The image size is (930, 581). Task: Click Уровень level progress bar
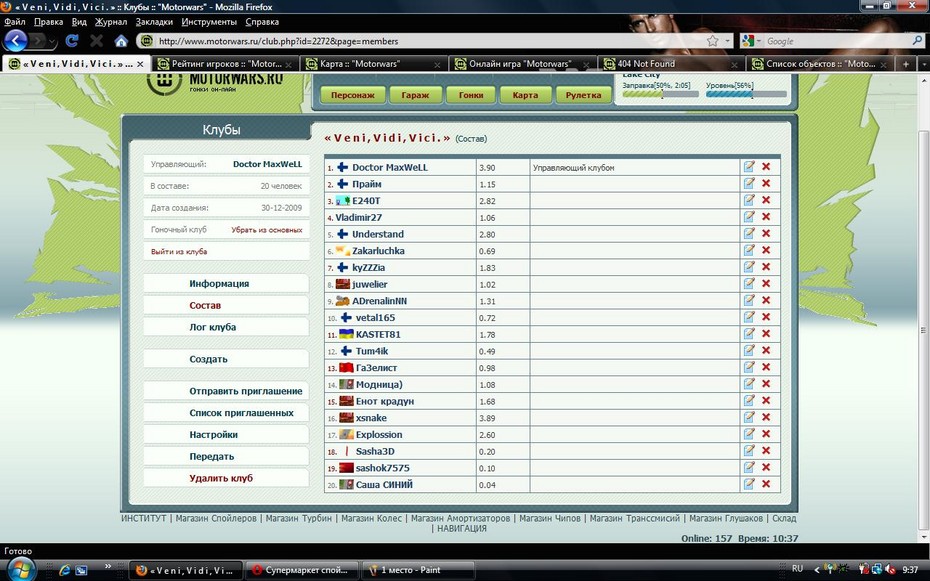tap(746, 94)
